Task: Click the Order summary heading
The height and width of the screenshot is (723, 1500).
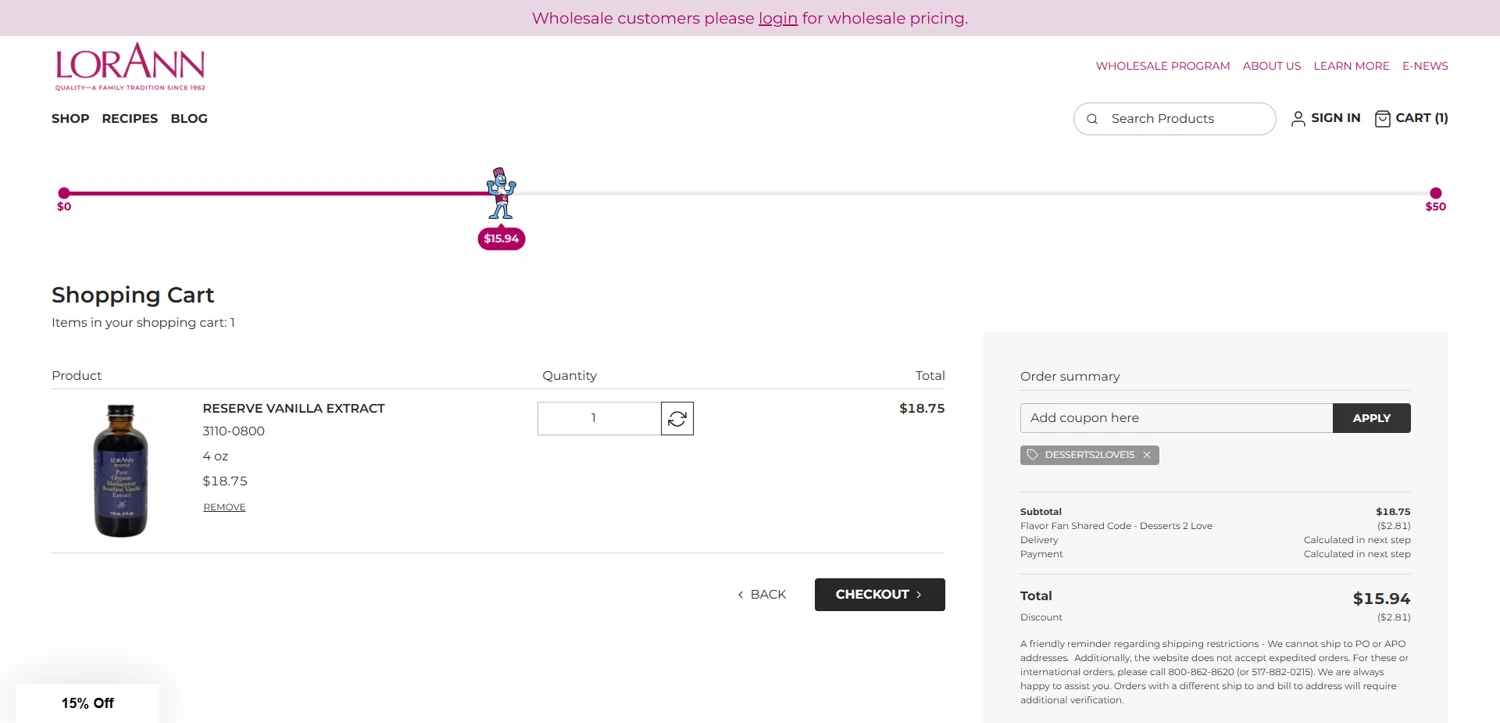Action: (1070, 377)
